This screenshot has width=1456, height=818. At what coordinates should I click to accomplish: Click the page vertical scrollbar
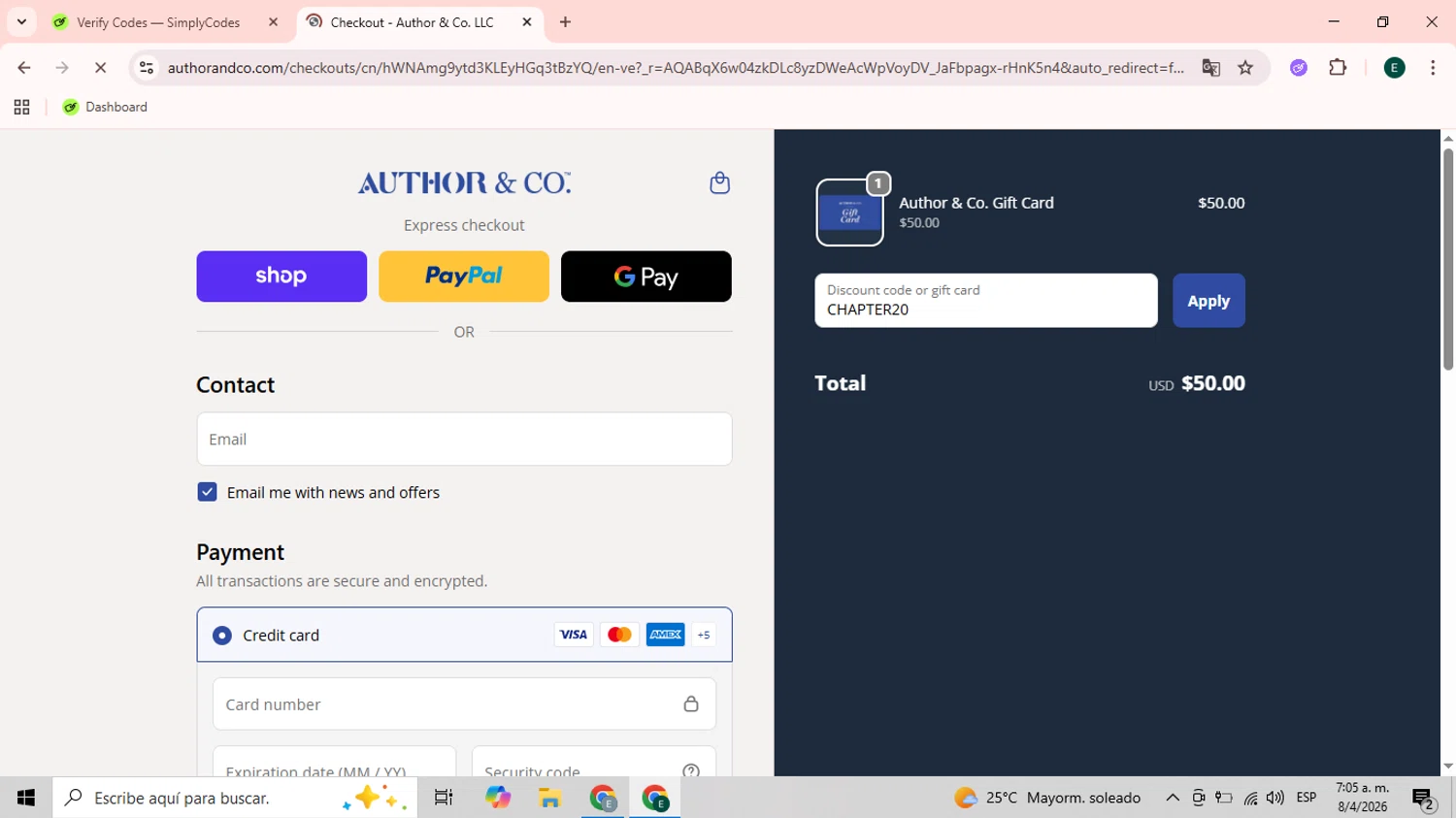[1448, 259]
